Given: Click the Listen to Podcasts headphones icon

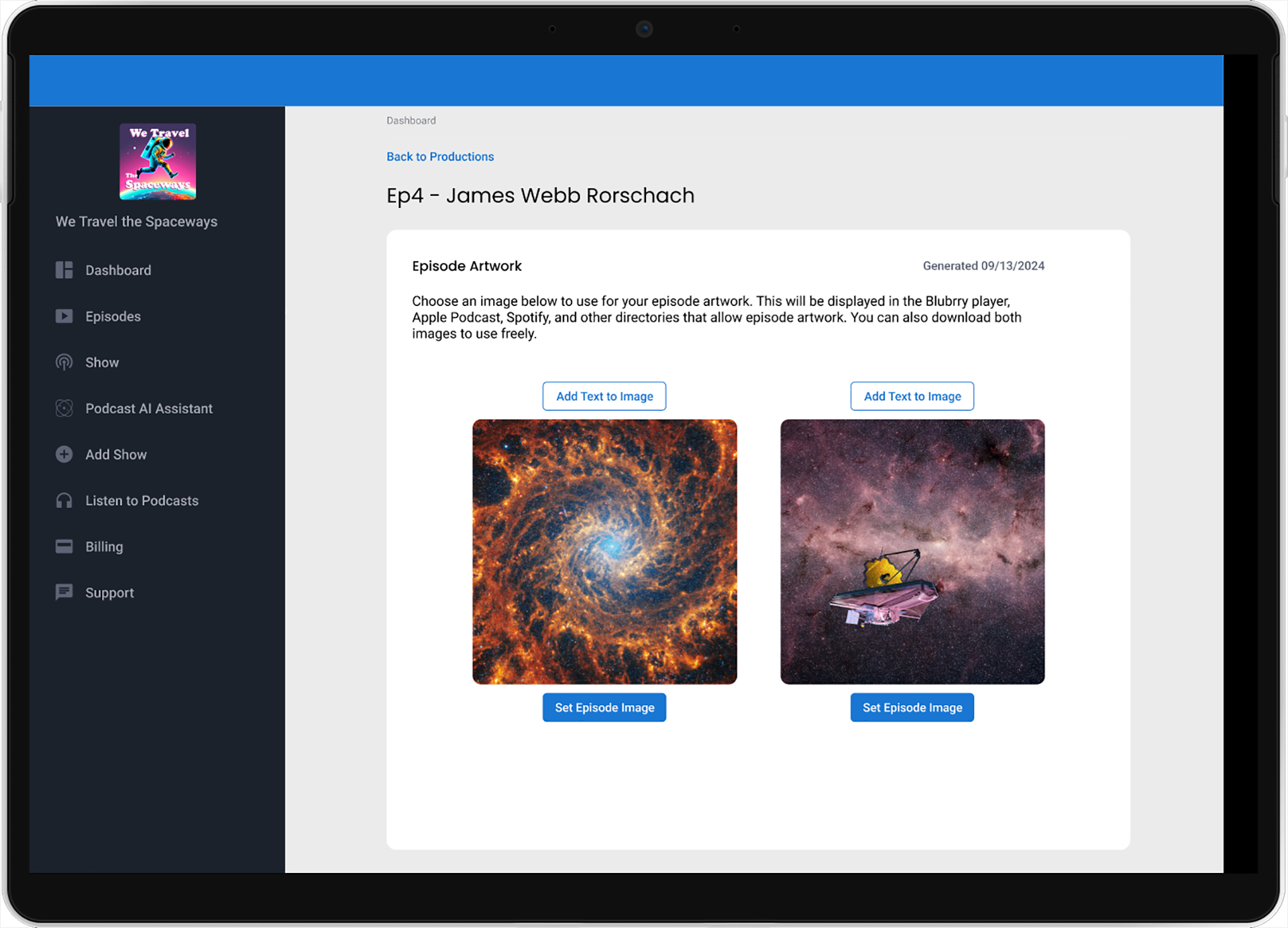Looking at the screenshot, I should [64, 501].
